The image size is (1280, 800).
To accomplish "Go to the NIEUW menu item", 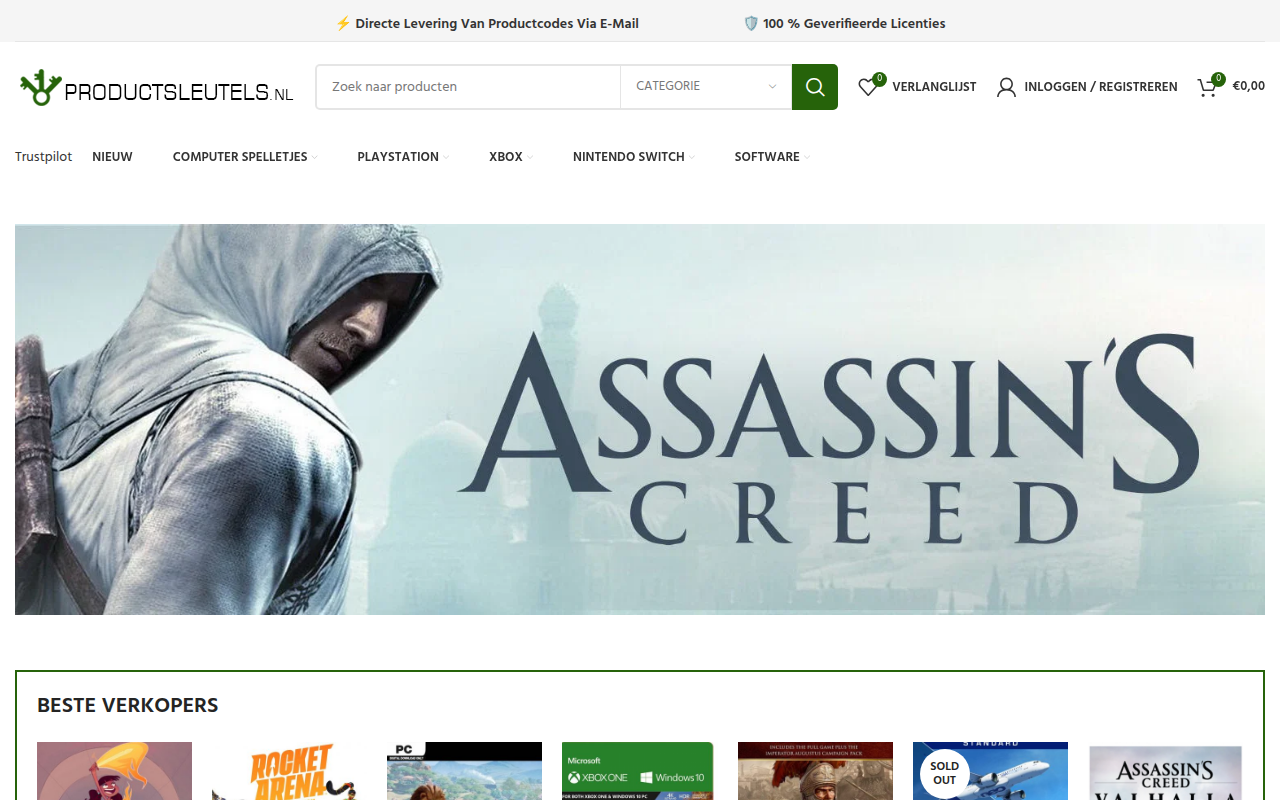I will [112, 157].
